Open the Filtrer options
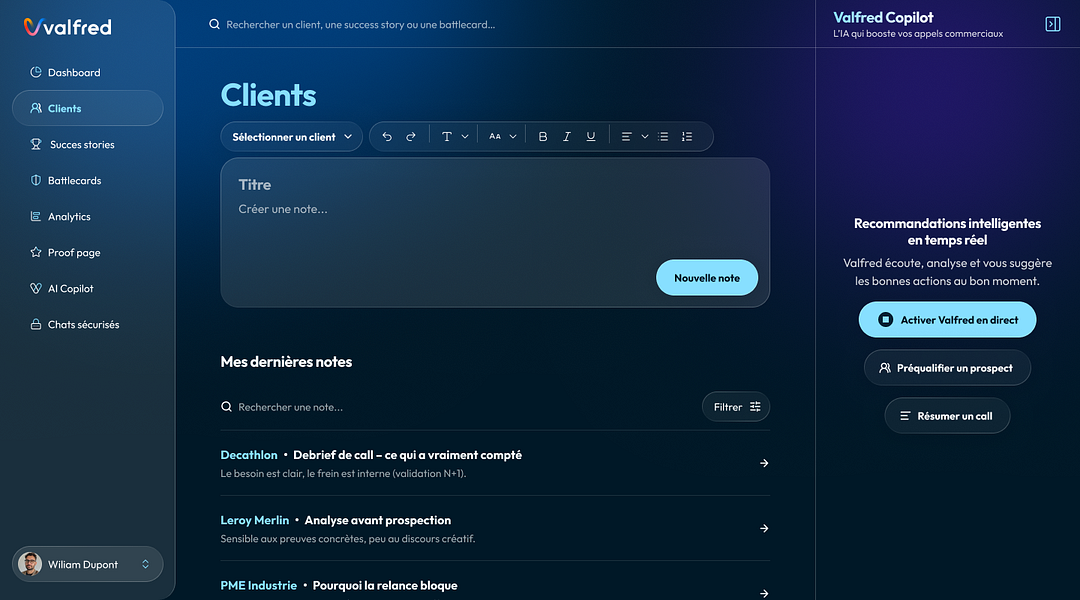The image size is (1080, 600). pos(736,406)
